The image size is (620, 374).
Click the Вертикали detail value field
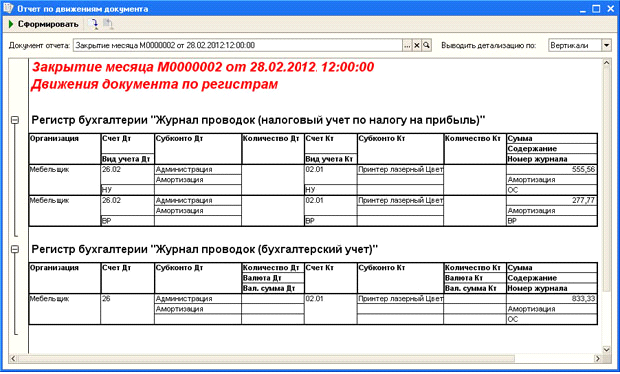[x=575, y=45]
